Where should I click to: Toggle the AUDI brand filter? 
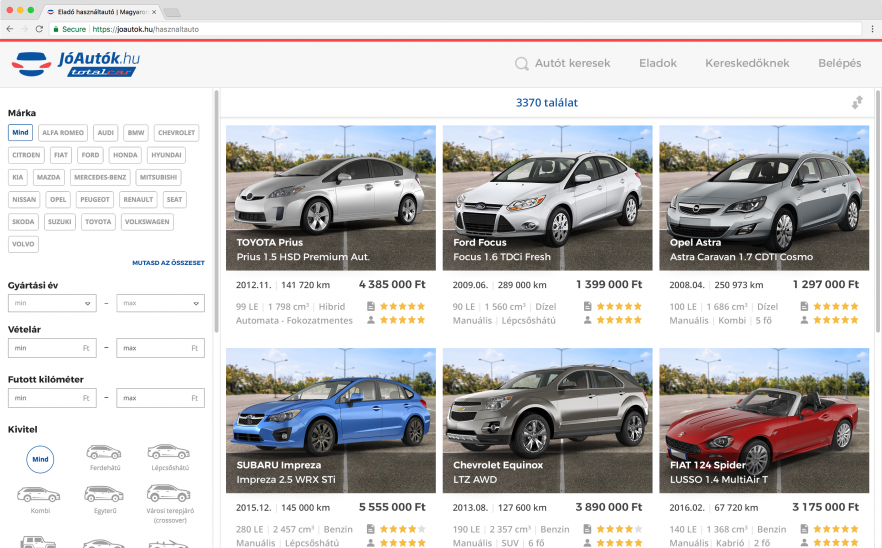105,133
